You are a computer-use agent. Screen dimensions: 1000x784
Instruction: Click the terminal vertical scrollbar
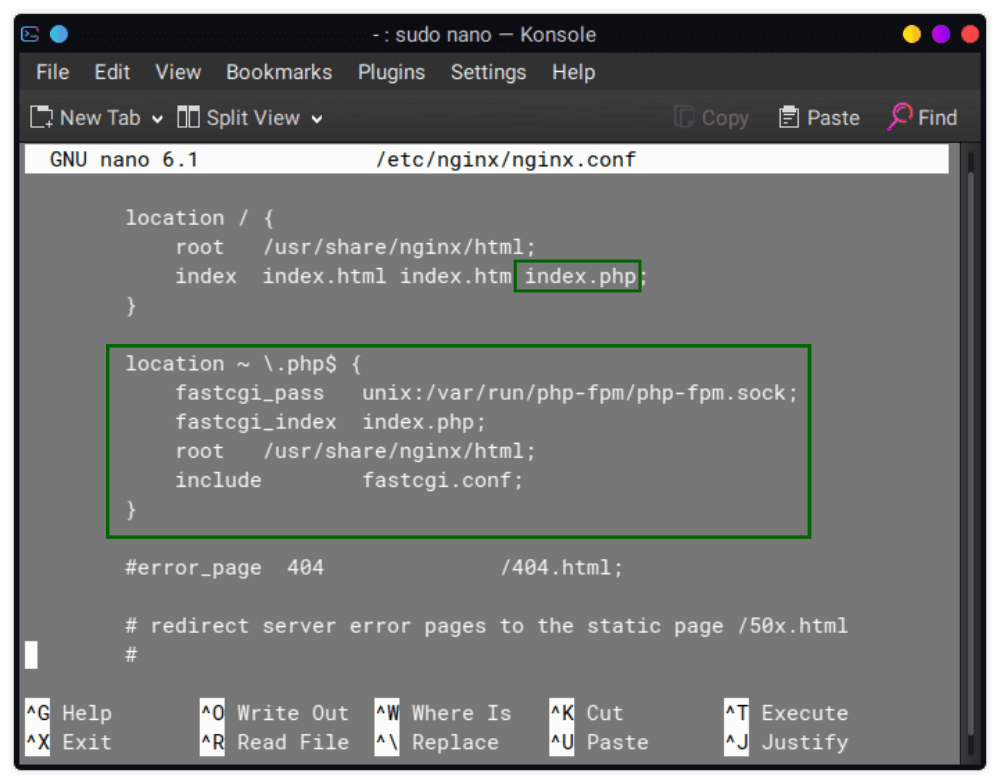pyautogui.click(x=971, y=453)
